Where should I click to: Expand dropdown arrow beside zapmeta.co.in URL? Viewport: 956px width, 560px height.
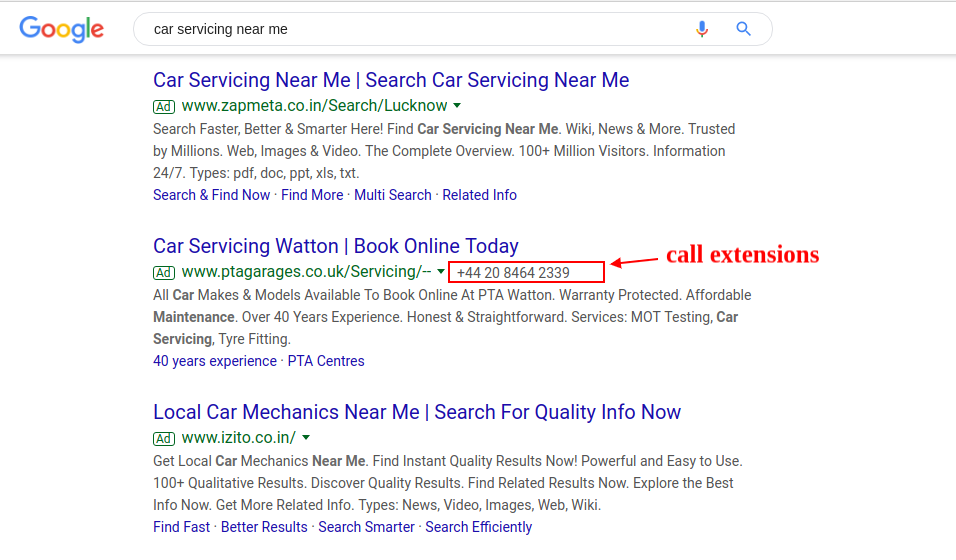pyautogui.click(x=457, y=105)
